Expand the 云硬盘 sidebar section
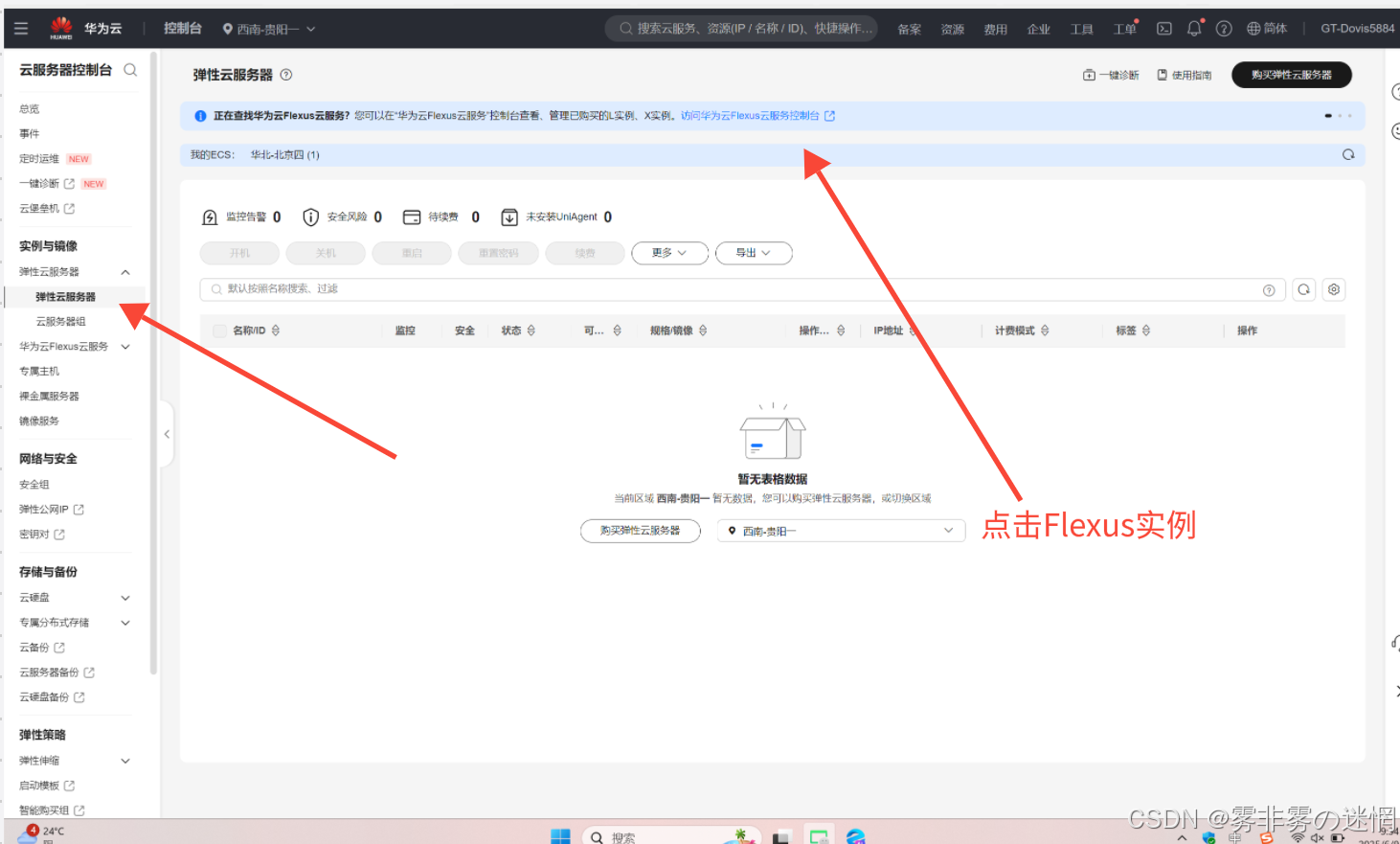1400x844 pixels. click(x=124, y=598)
